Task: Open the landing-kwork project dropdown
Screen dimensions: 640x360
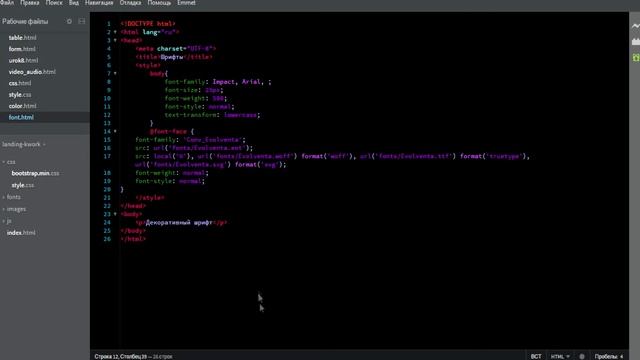Action: (x=24, y=144)
